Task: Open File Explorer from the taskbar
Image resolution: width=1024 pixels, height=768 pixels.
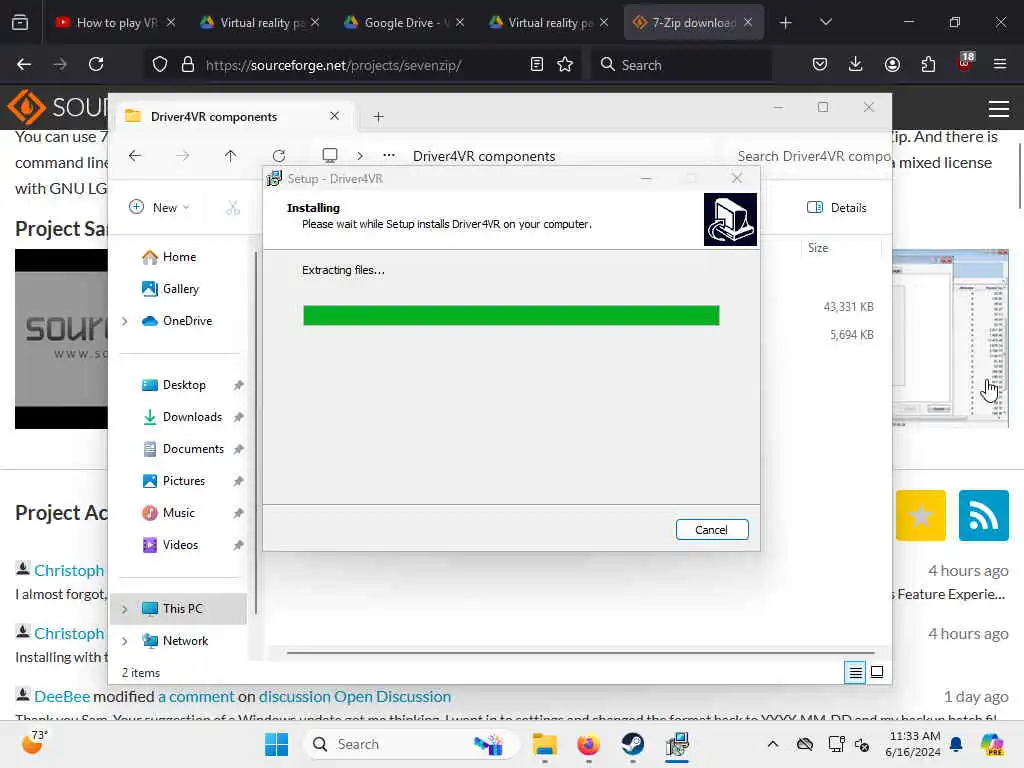Action: pyautogui.click(x=544, y=744)
